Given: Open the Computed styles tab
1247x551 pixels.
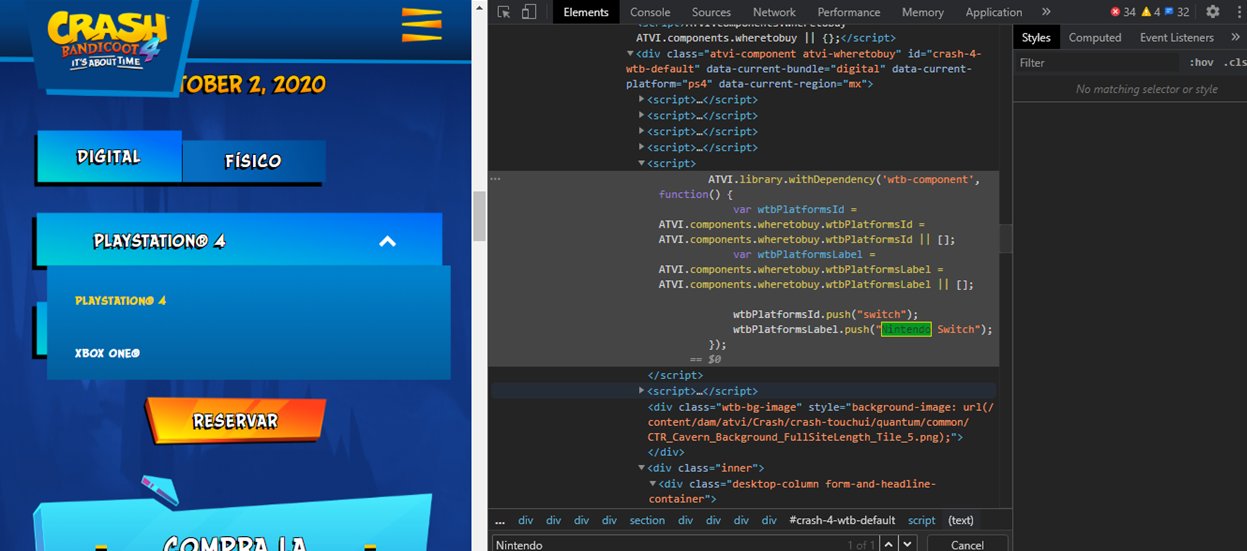Looking at the screenshot, I should (x=1094, y=37).
